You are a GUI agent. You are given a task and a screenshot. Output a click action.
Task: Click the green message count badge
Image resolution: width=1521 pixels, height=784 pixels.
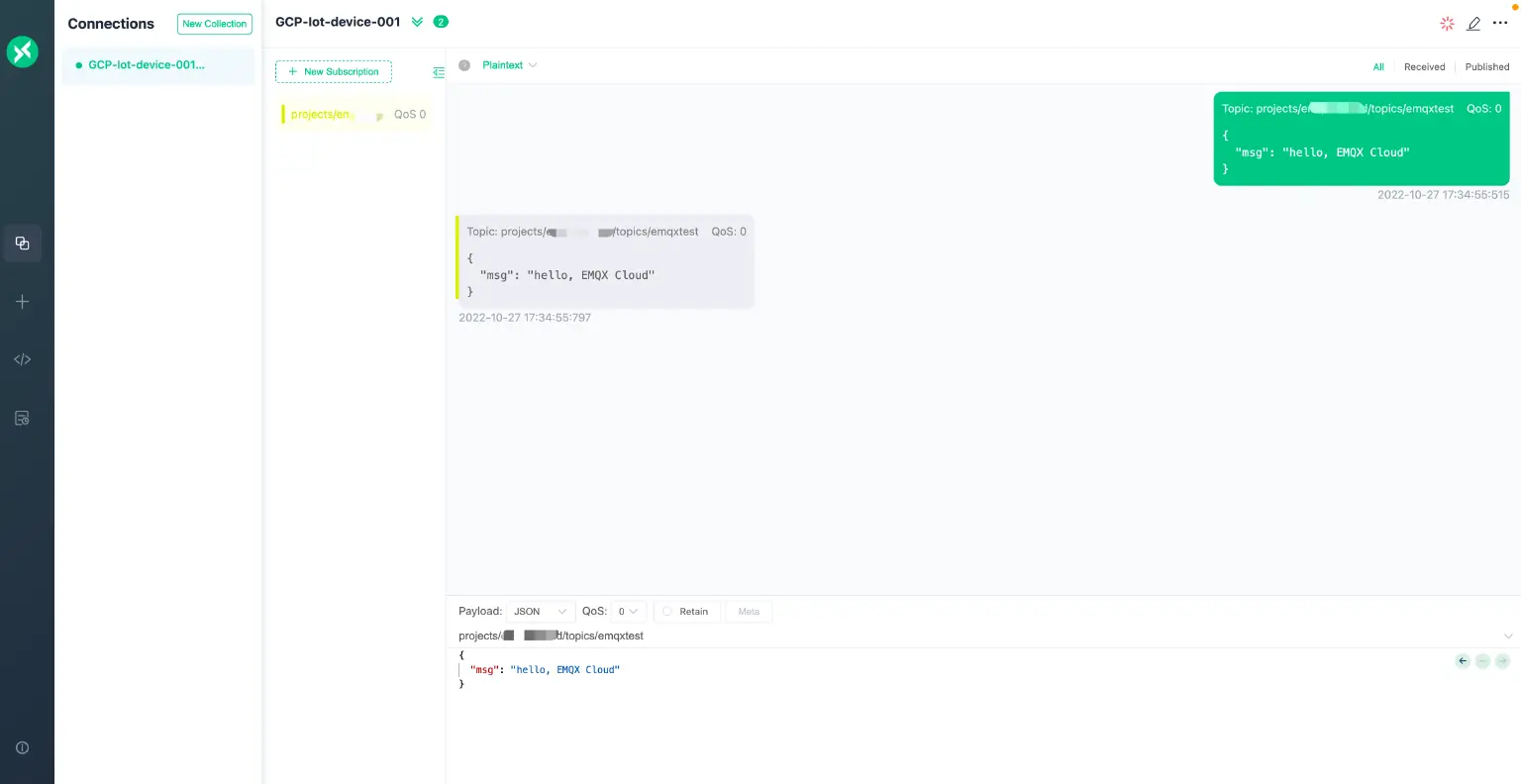(x=441, y=21)
